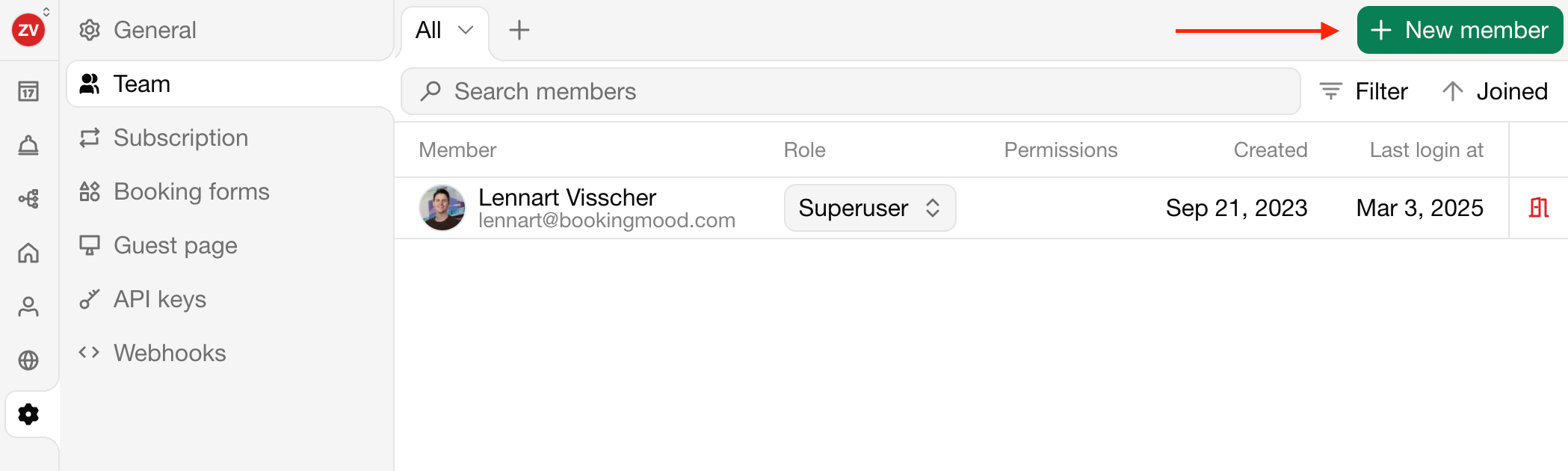1568x471 pixels.
Task: Go to the General settings menu item
Action: tap(155, 31)
